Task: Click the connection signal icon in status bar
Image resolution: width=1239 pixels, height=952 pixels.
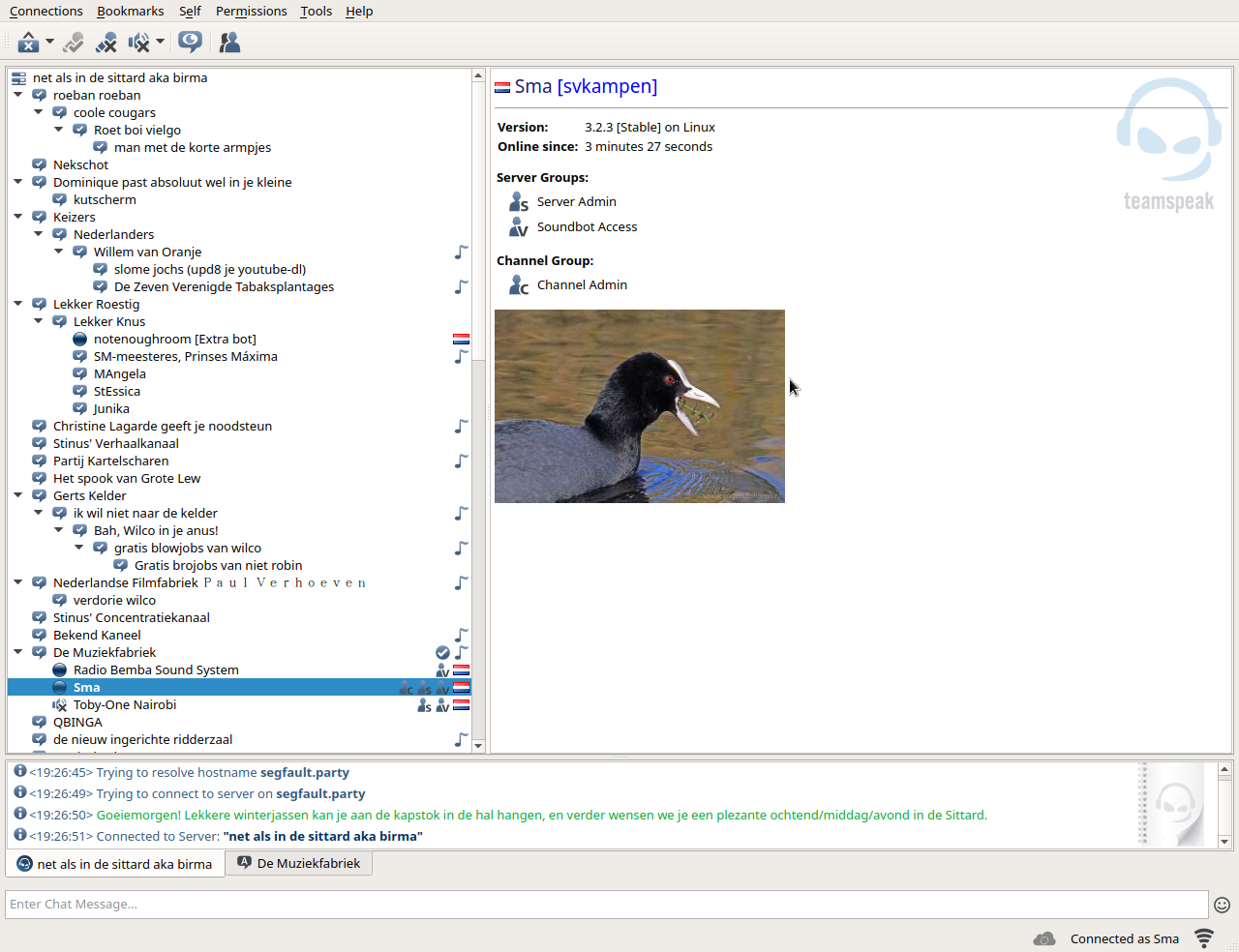Action: tap(1204, 938)
